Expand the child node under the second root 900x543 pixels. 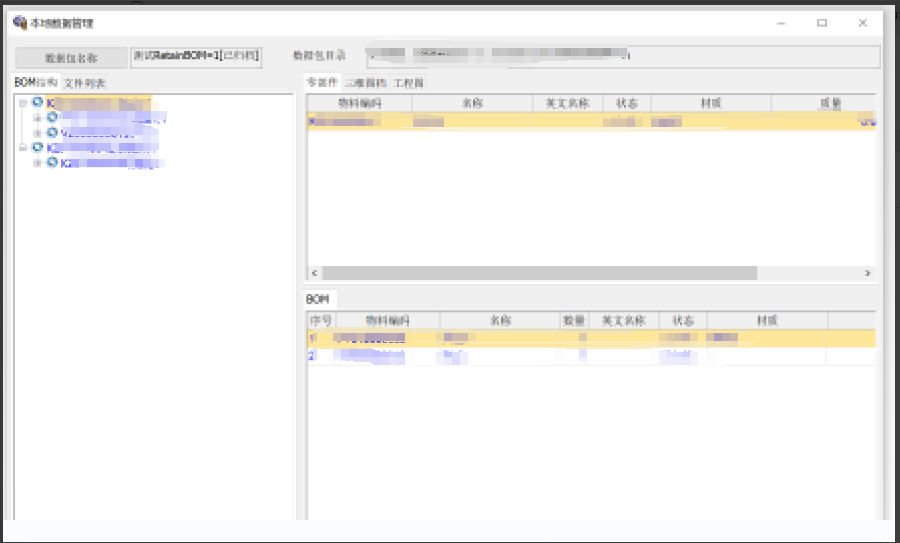coord(37,162)
